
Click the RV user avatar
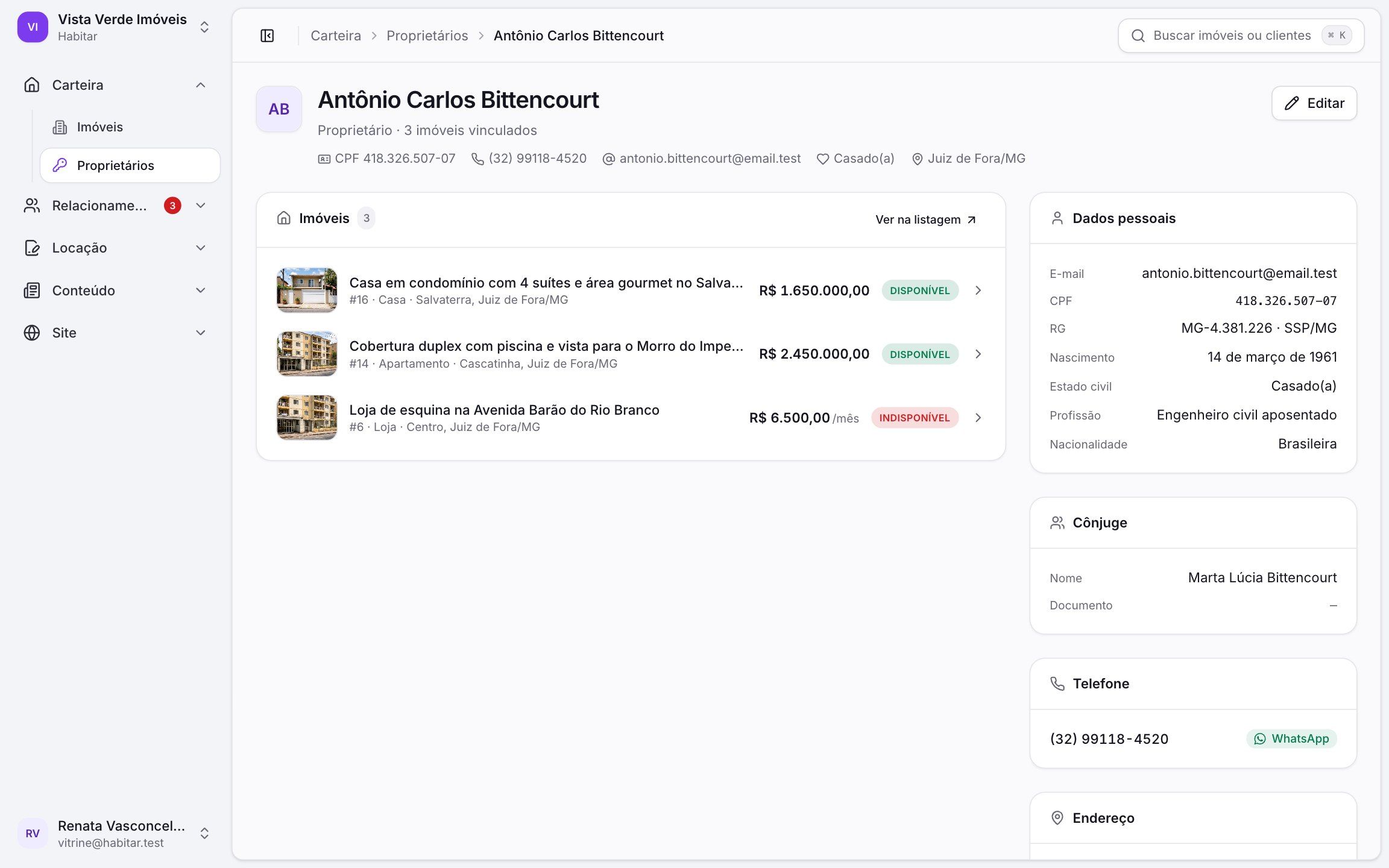pos(33,833)
